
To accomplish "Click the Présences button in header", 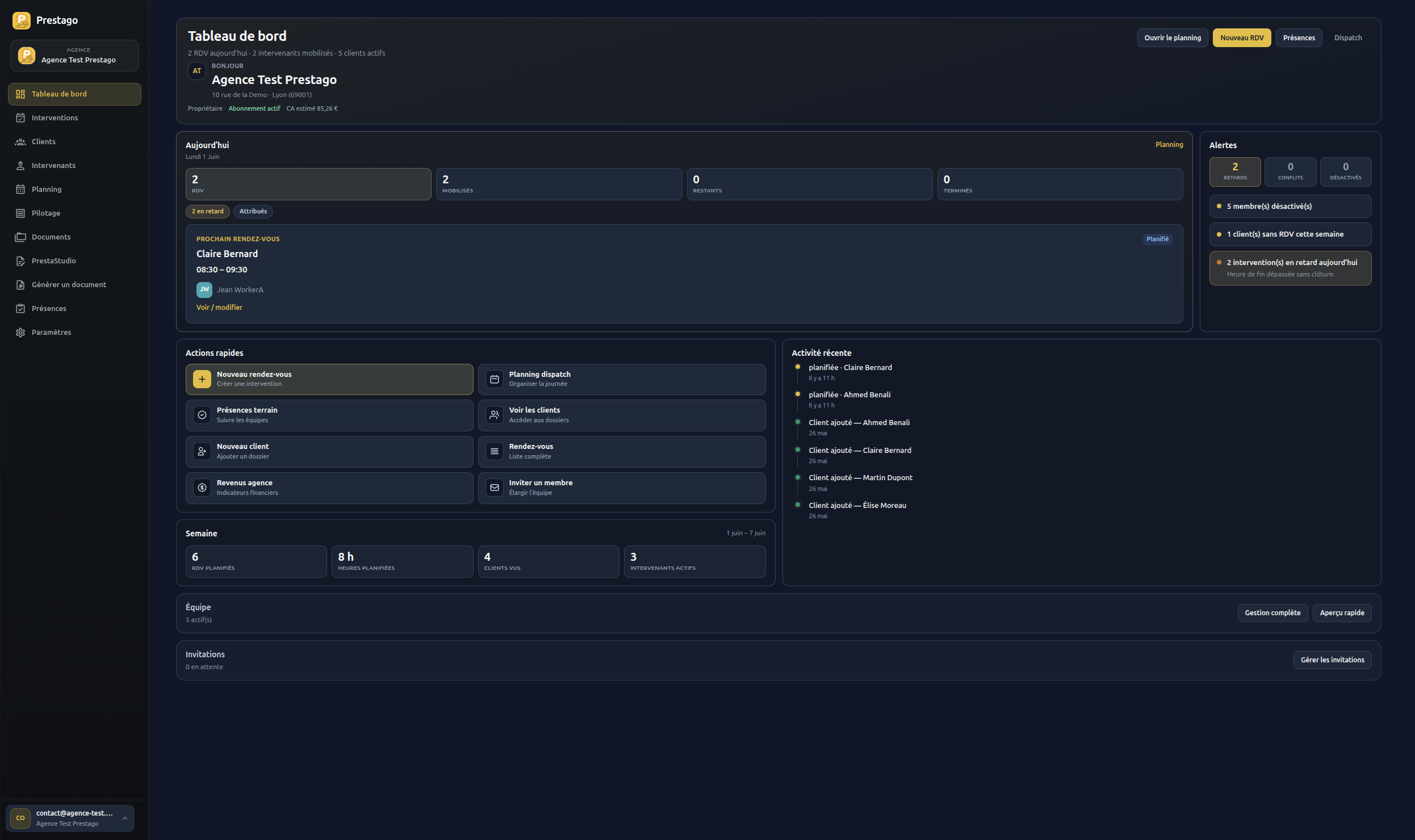I will [x=1299, y=38].
